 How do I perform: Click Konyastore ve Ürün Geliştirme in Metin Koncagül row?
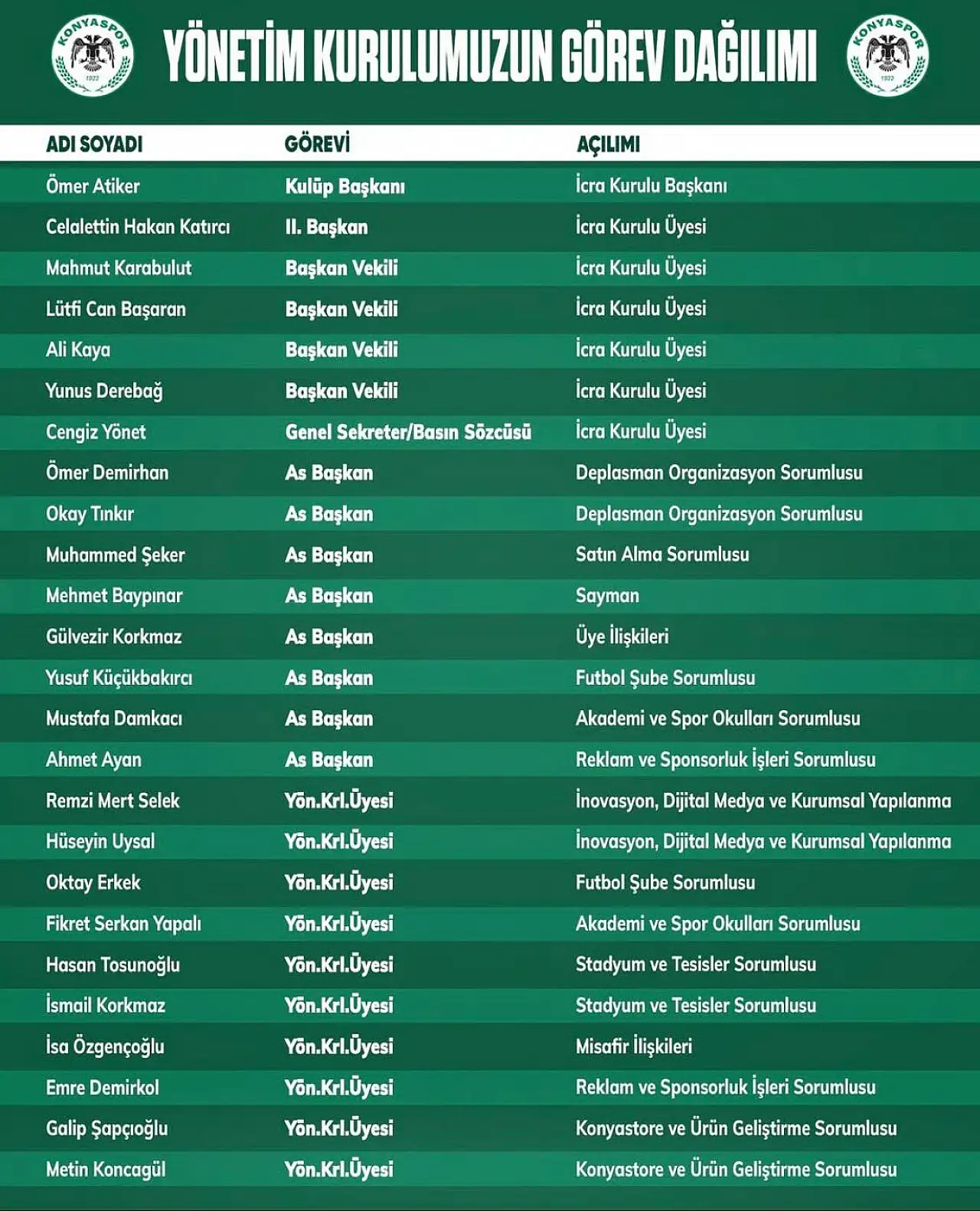(x=693, y=1170)
